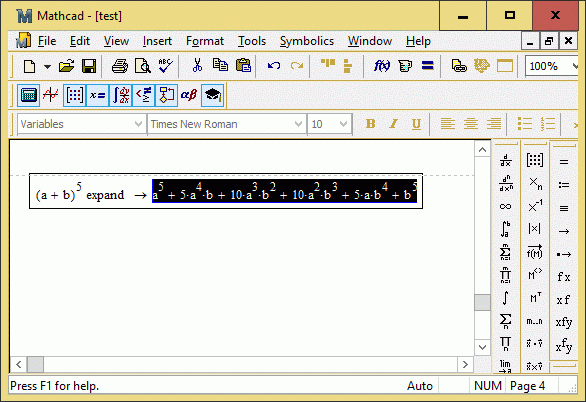The image size is (586, 402).
Task: Create a new worksheet with New icon
Action: [30, 67]
